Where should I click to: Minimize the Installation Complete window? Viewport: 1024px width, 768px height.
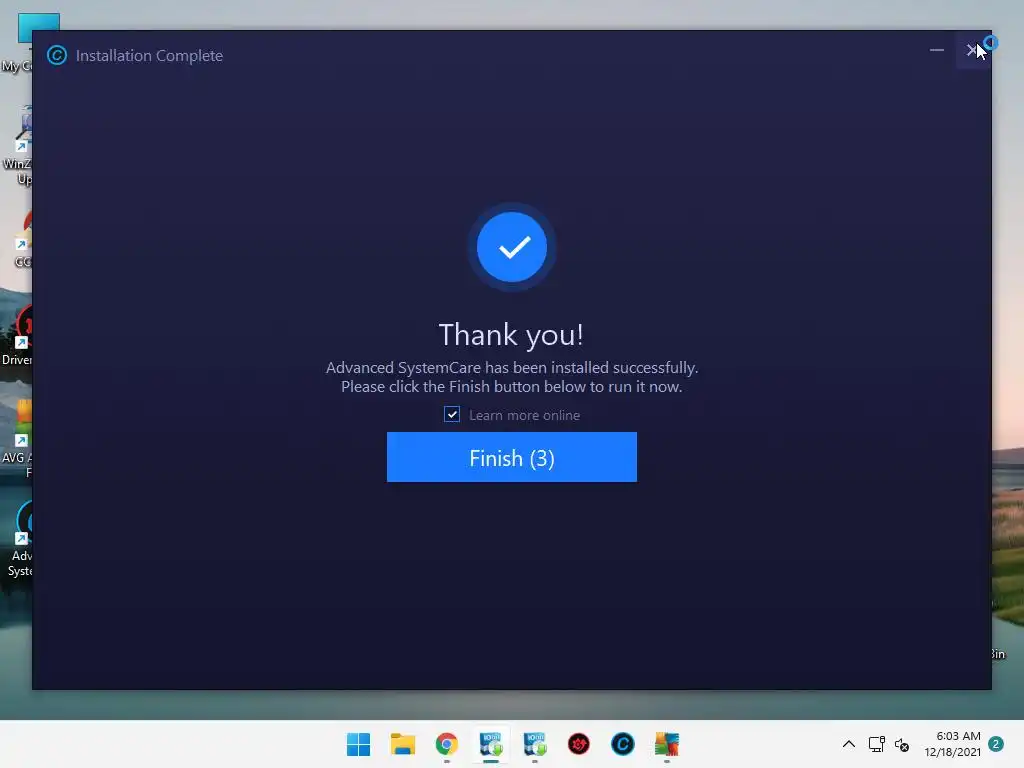point(936,50)
